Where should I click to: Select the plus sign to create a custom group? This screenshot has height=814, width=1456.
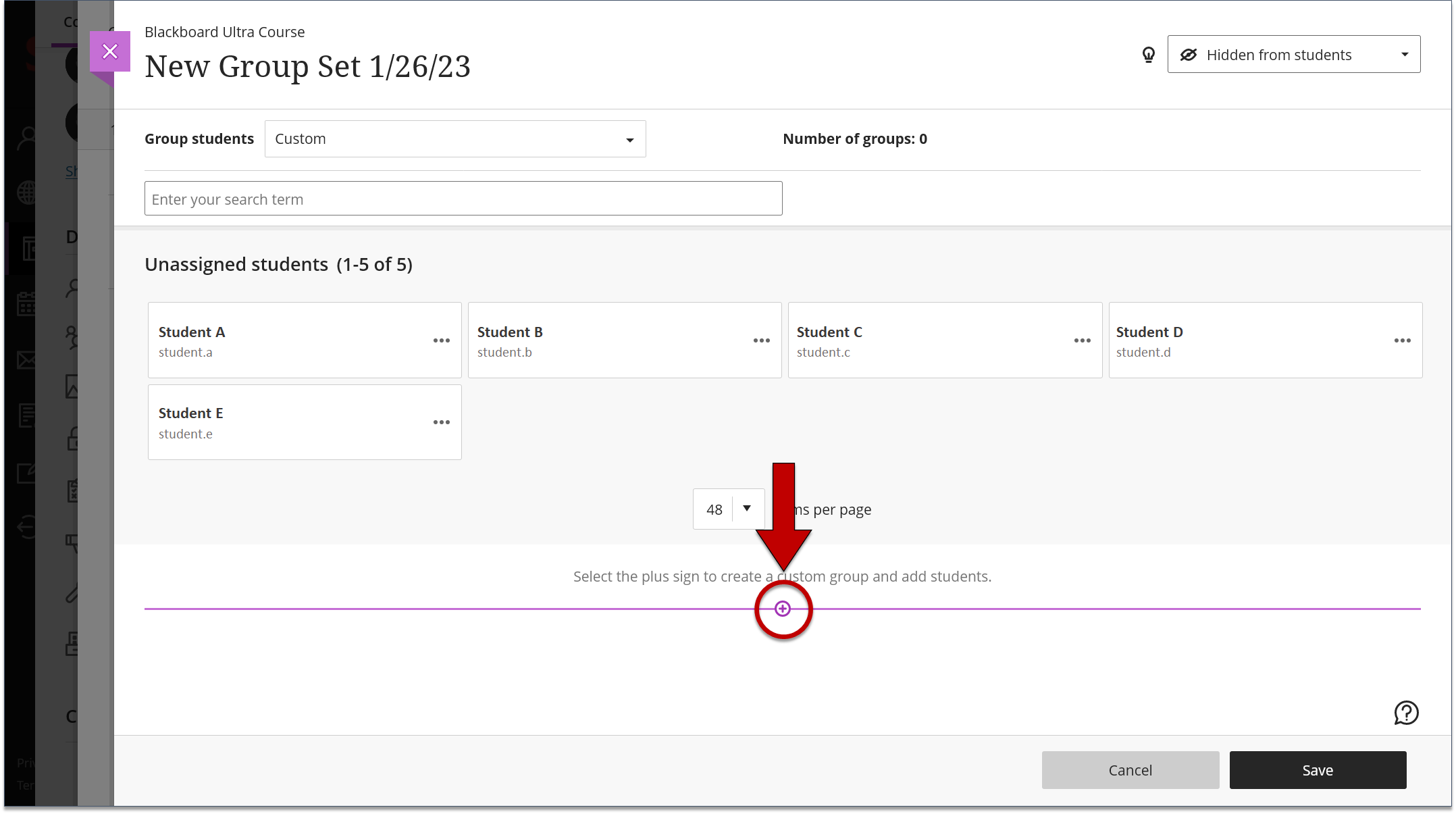tap(783, 608)
